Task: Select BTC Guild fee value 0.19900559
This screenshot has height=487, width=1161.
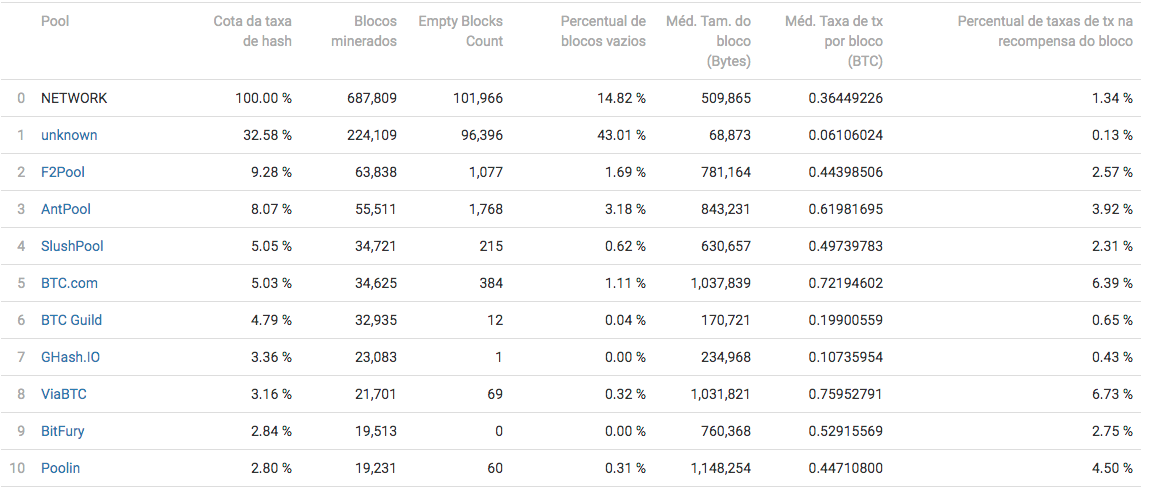Action: click(846, 320)
